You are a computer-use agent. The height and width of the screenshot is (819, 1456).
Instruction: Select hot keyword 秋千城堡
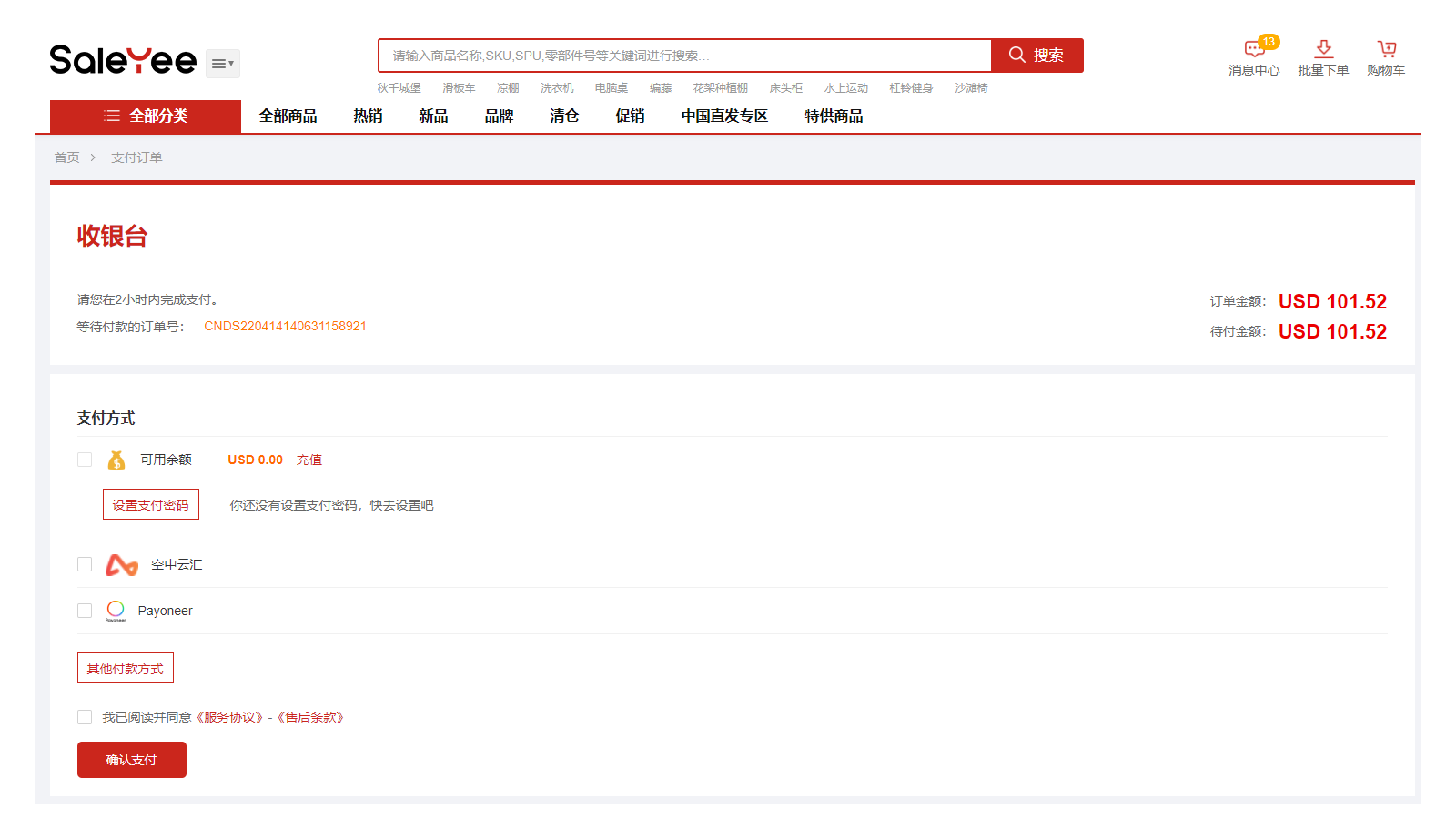[399, 88]
